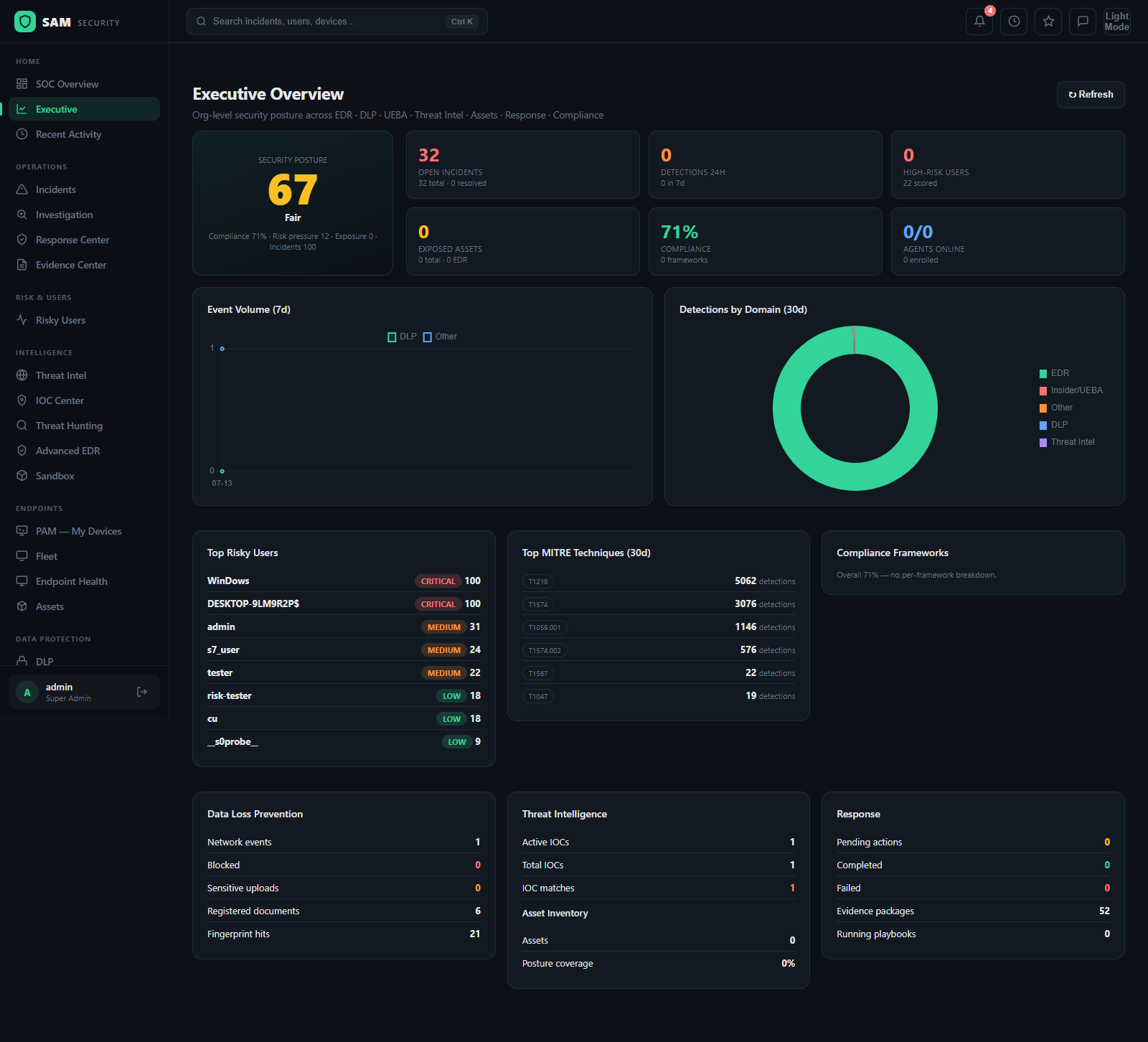The image size is (1148, 1042).
Task: Click the Insider/UEBA legend swatch
Action: [x=1043, y=391]
